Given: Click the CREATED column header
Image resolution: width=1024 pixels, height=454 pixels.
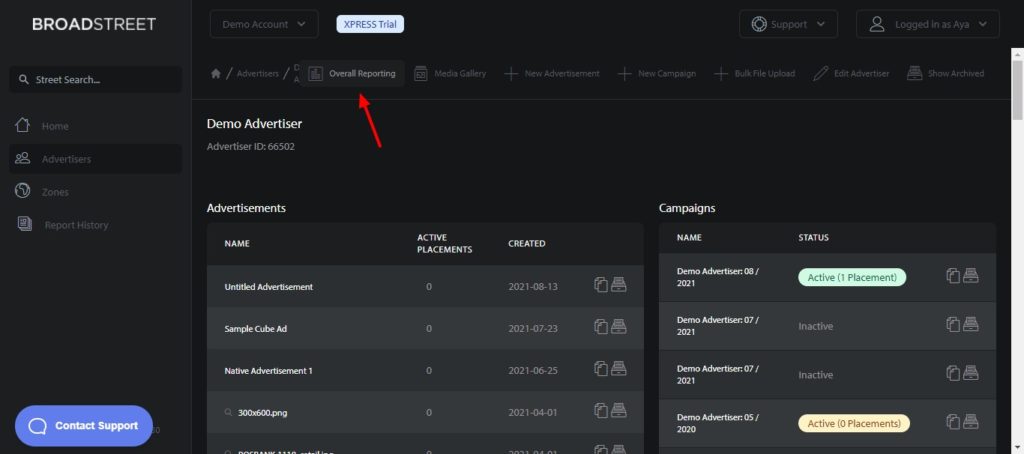Looking at the screenshot, I should (526, 244).
